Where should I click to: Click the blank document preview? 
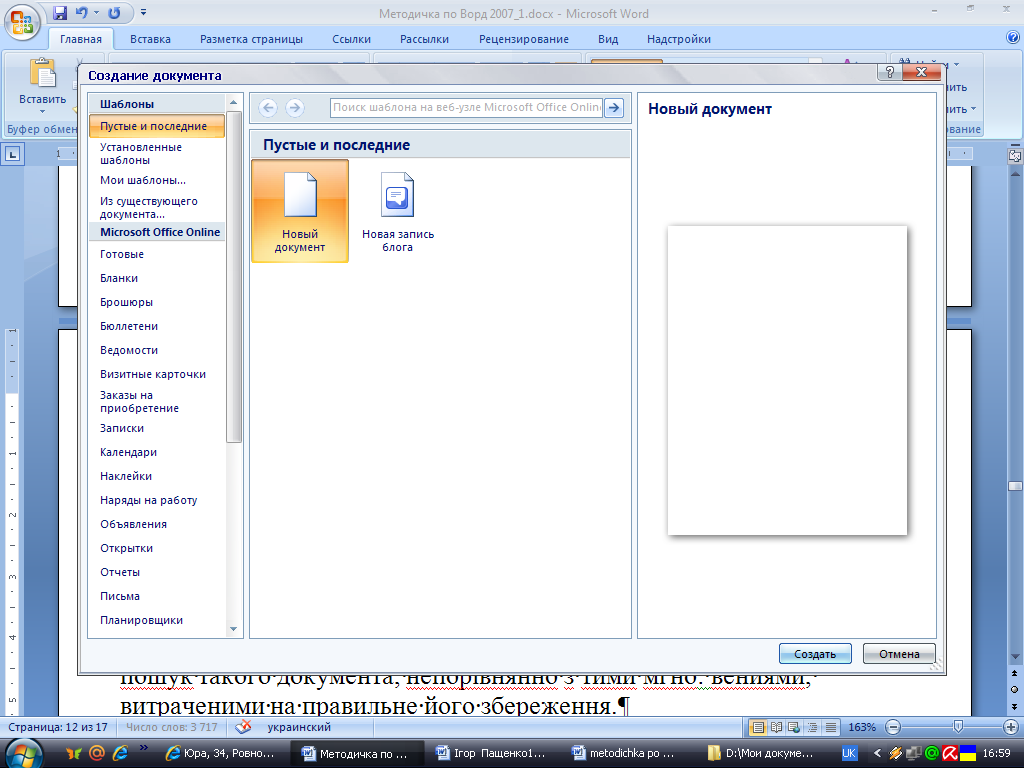pos(787,381)
